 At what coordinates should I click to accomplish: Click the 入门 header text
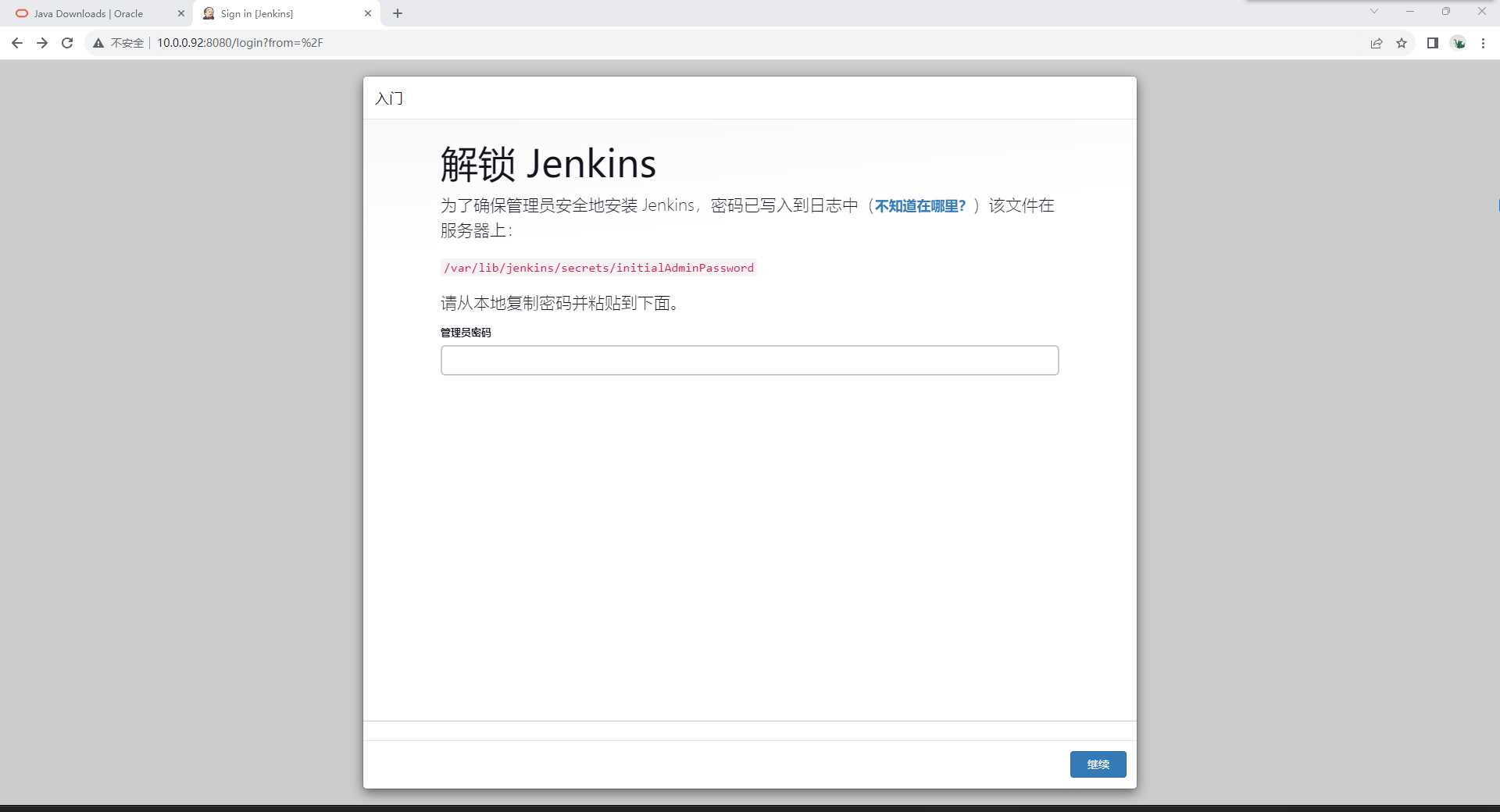tap(389, 98)
